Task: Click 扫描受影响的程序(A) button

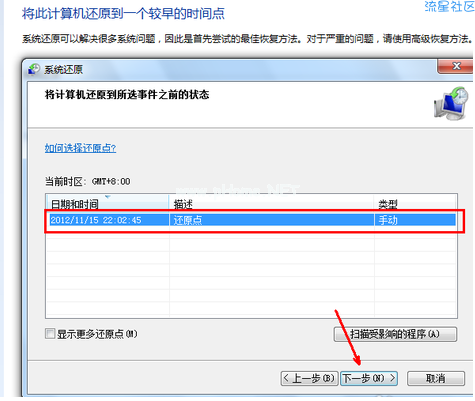Action: (x=395, y=334)
